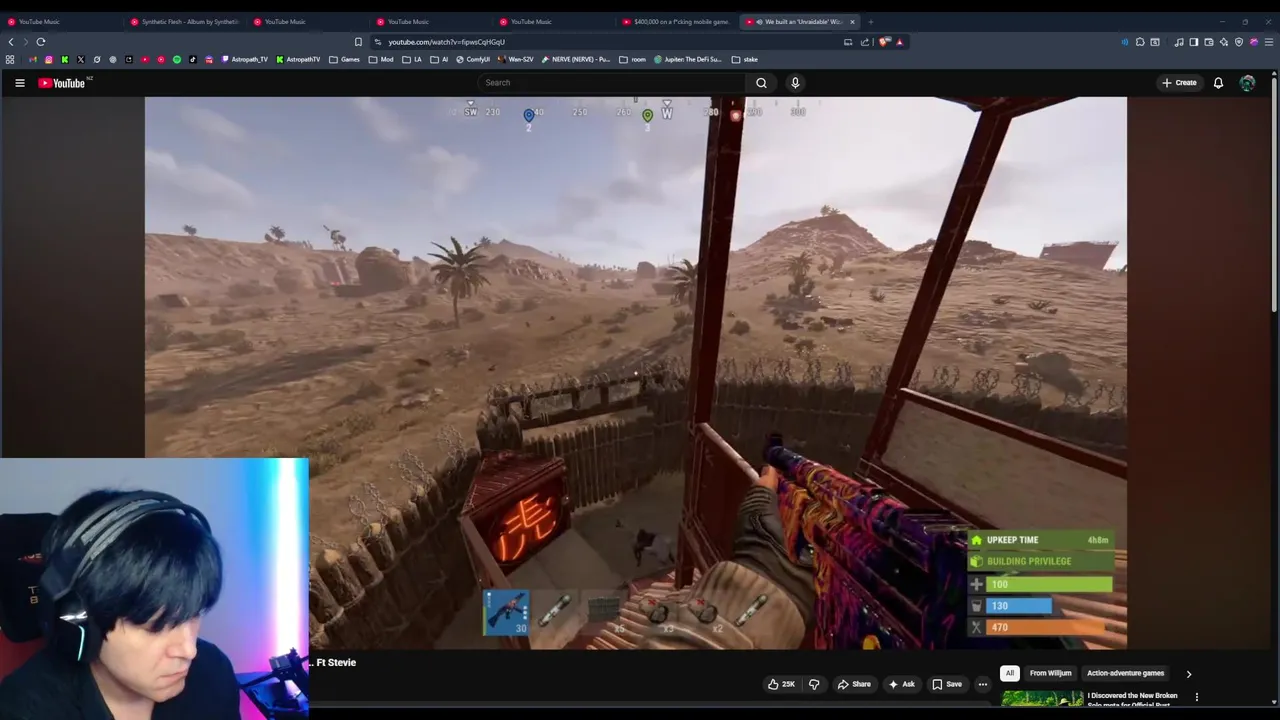Click the YouTube Create button

pyautogui.click(x=1179, y=83)
